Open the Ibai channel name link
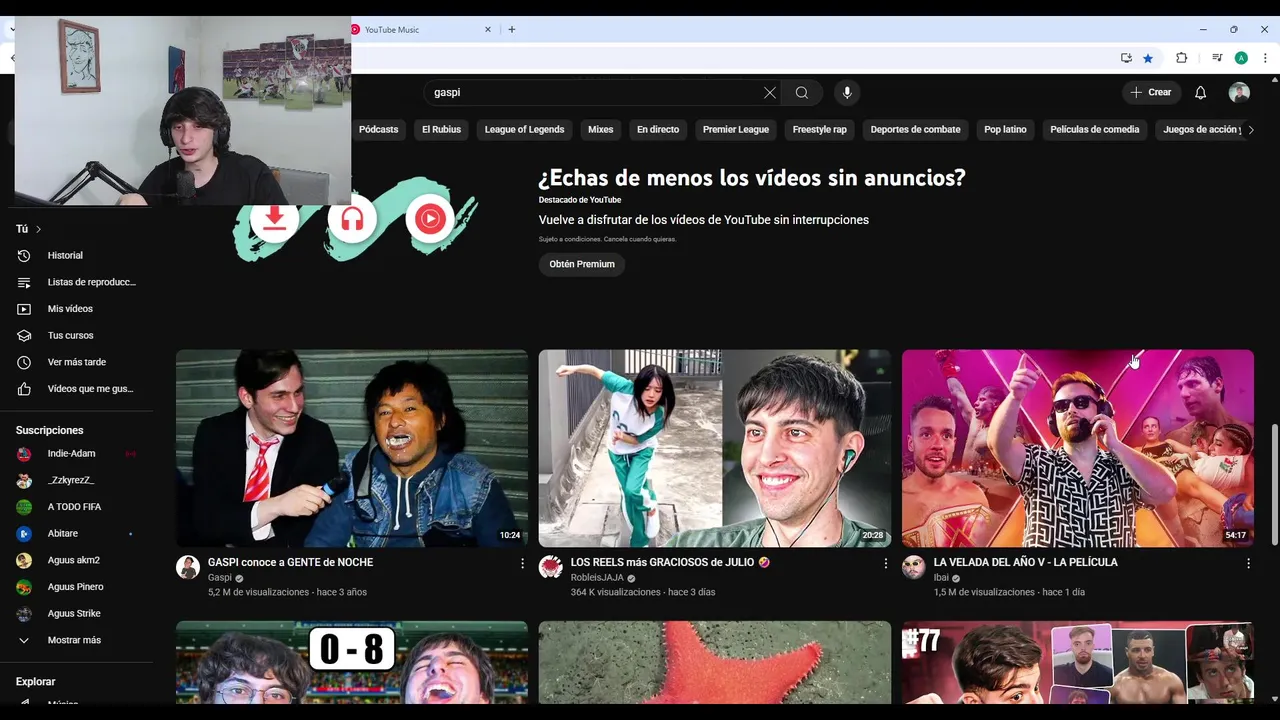Viewport: 1280px width, 720px height. coord(941,578)
